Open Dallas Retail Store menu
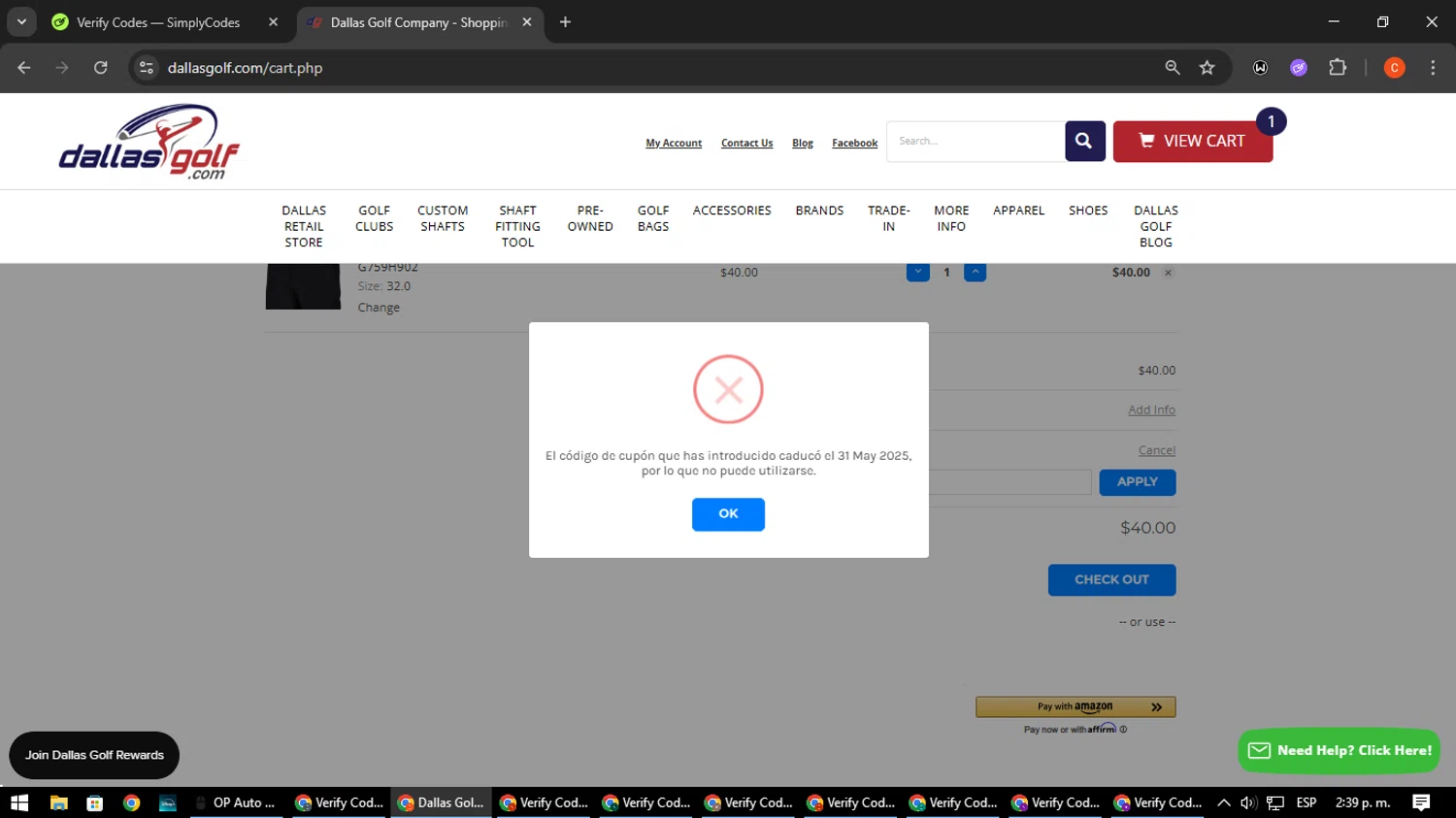The width and height of the screenshot is (1456, 818). [304, 226]
